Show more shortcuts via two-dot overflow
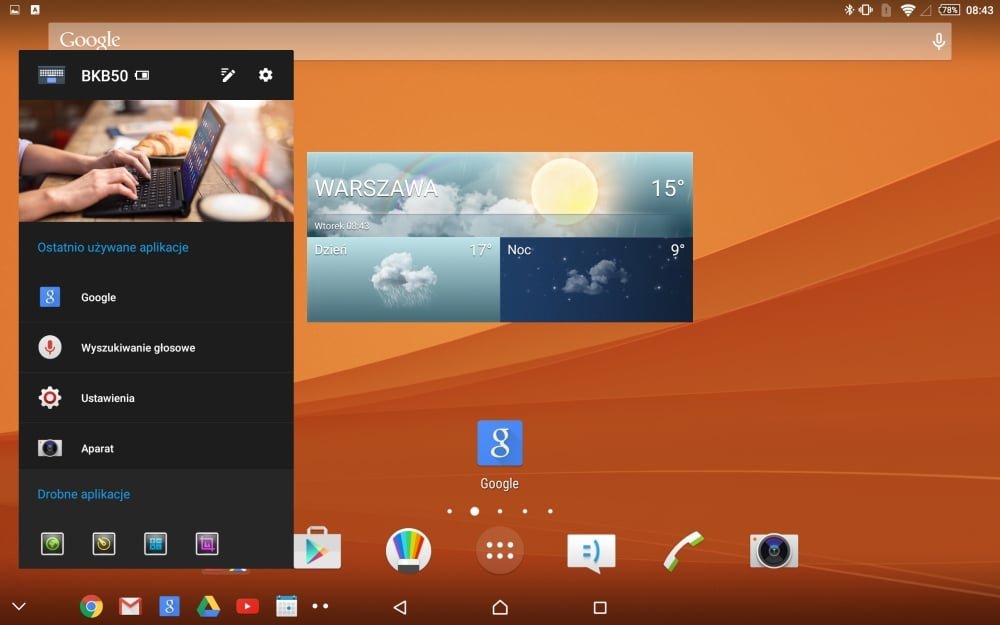The width and height of the screenshot is (1000, 625). (320, 606)
